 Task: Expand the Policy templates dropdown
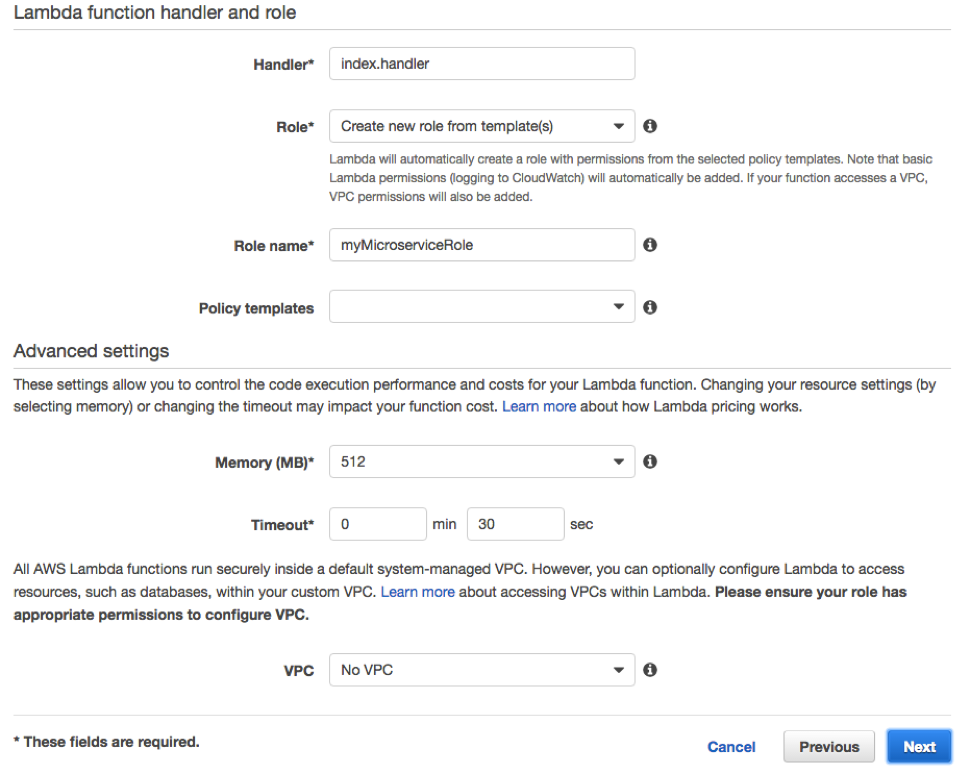tap(482, 307)
